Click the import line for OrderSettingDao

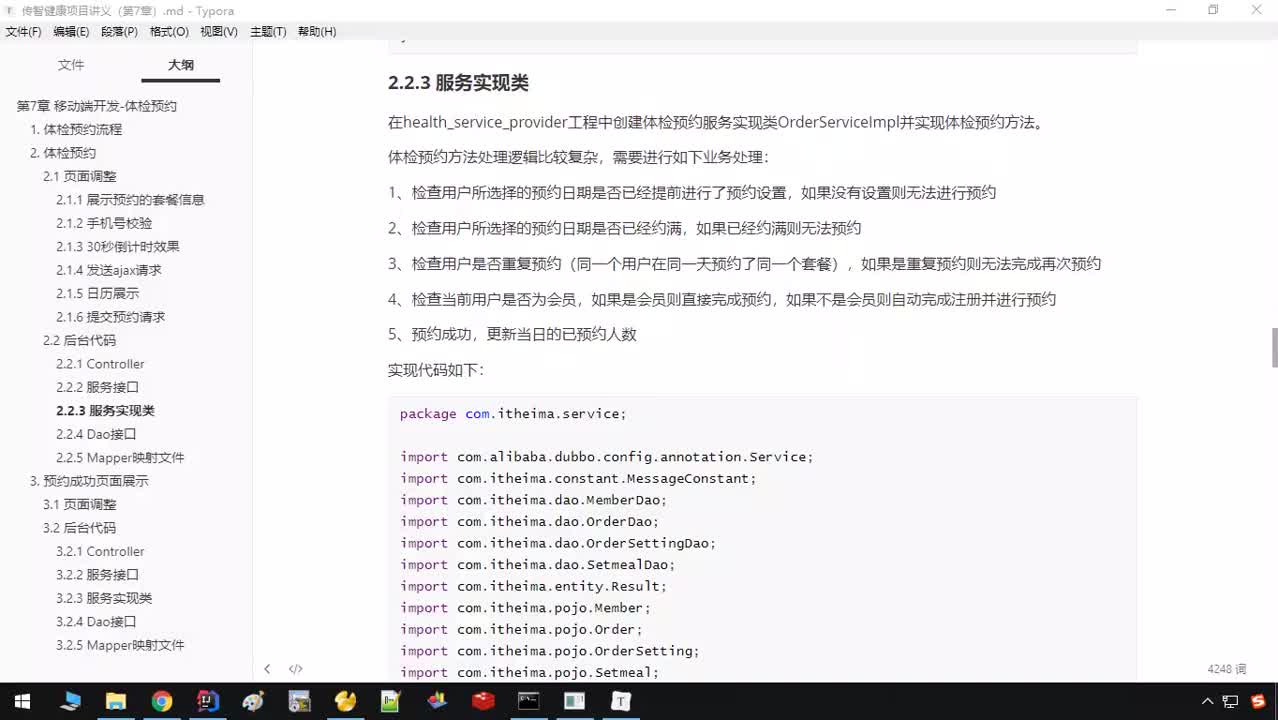558,543
